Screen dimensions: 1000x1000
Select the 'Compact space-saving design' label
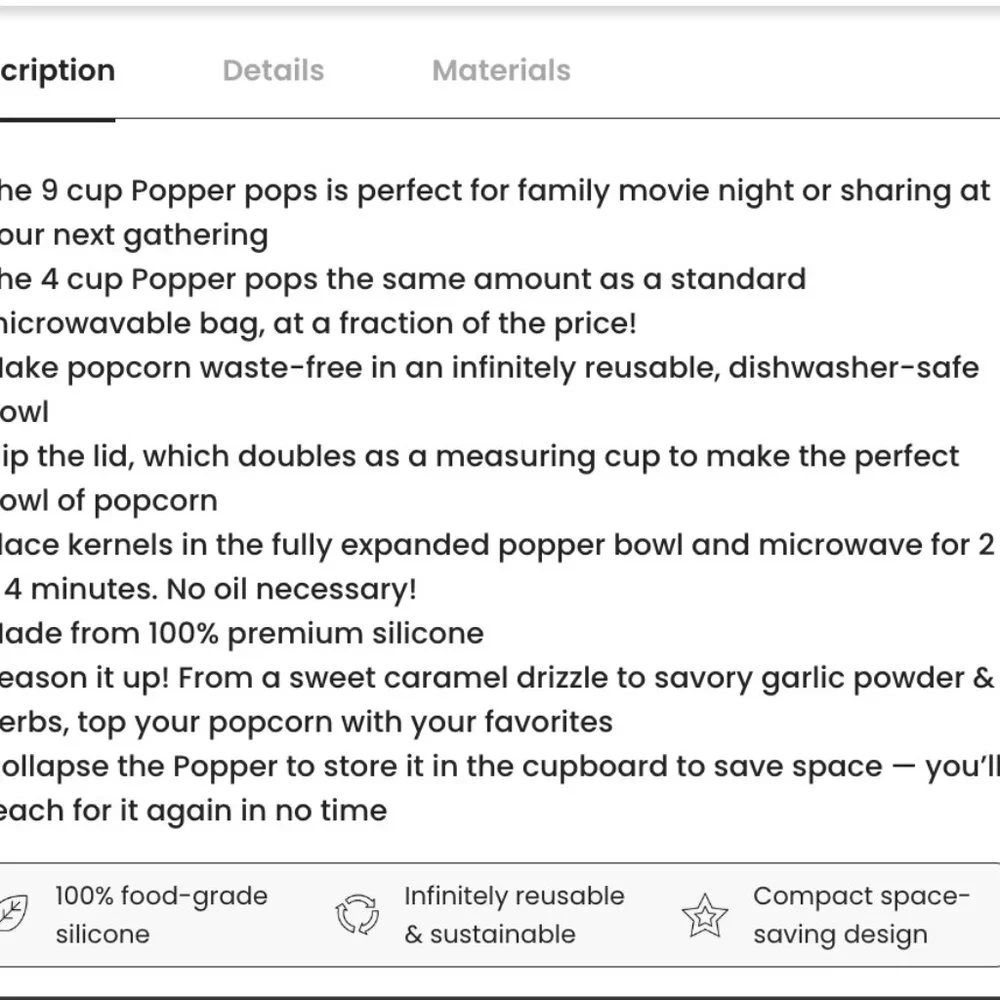[x=861, y=915]
